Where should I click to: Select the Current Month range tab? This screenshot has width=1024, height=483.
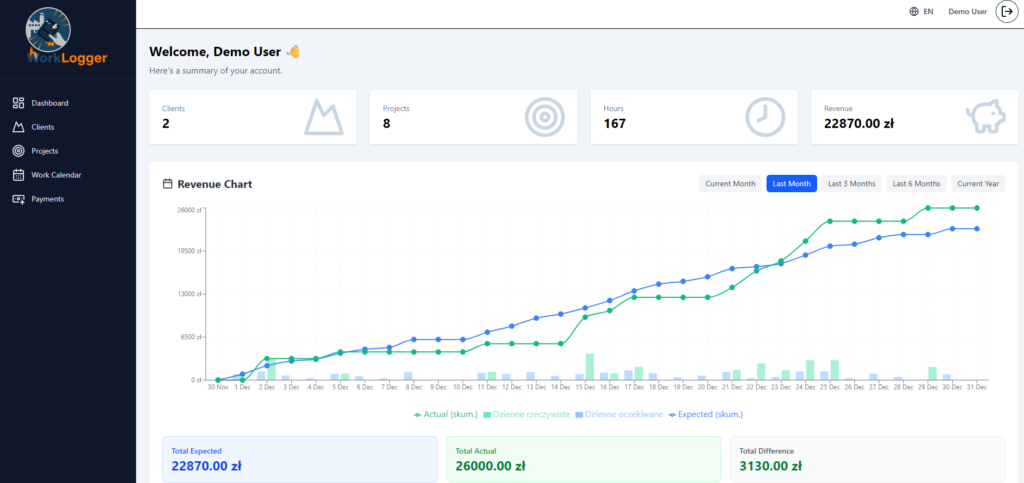[730, 183]
